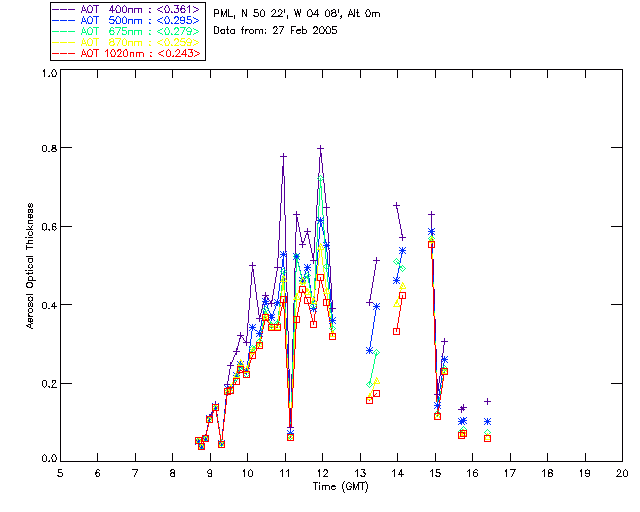This screenshot has width=640, height=512.
Task: Click the AOT 400nm legend entry
Action: point(128,9)
